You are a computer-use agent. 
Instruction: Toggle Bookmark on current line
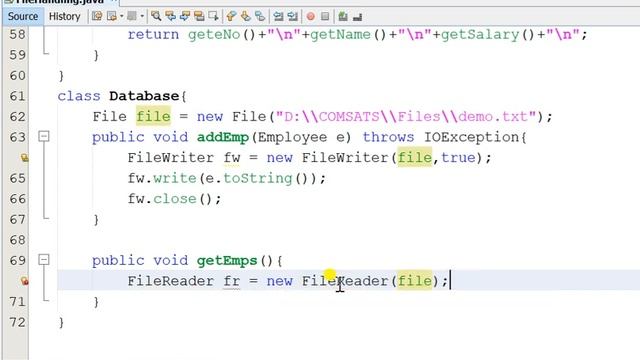tap(260, 16)
